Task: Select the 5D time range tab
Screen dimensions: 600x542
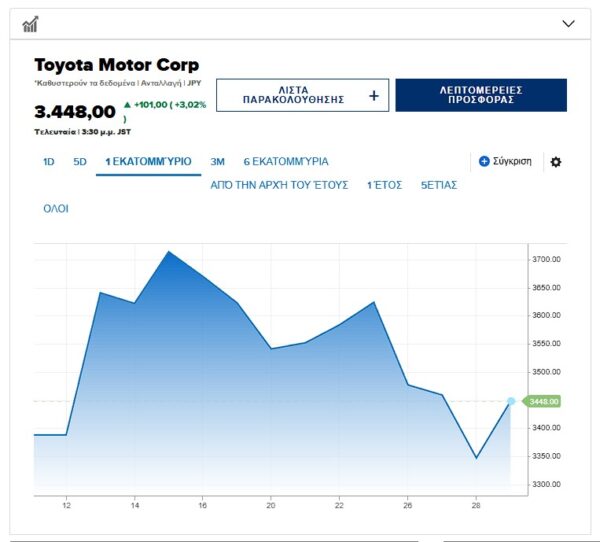Action: [x=80, y=161]
